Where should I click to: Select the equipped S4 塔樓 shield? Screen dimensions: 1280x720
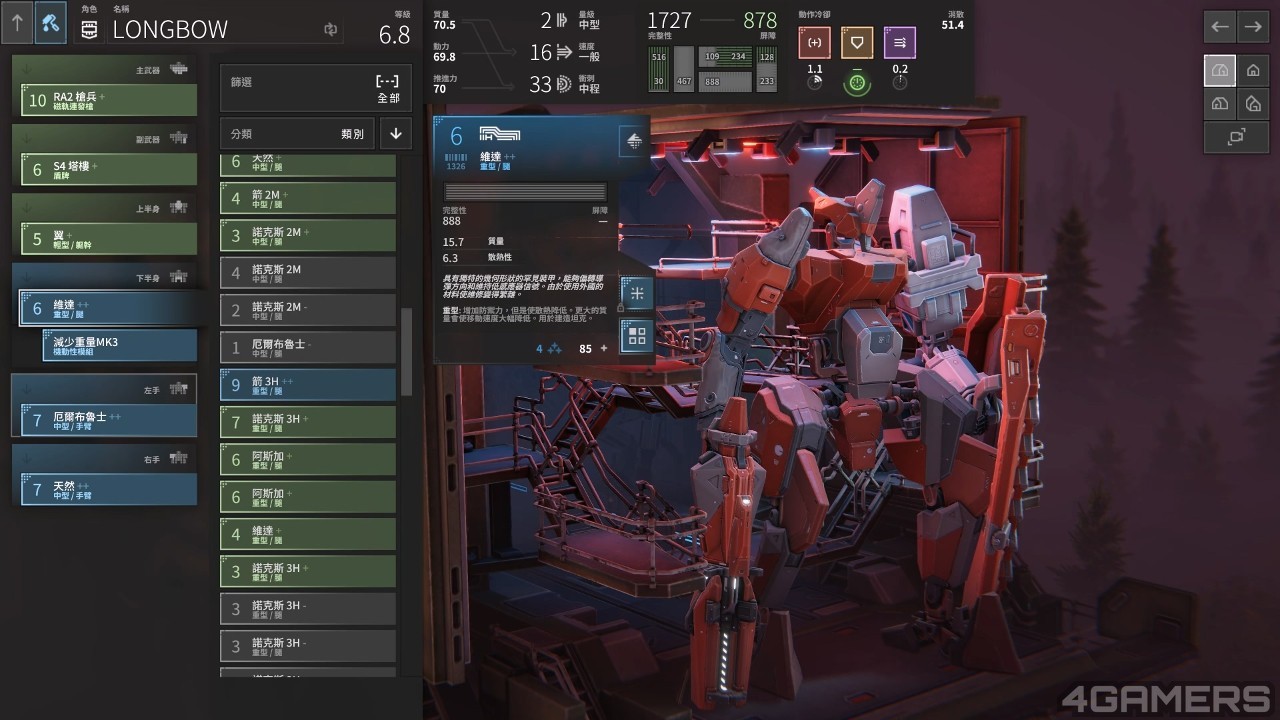point(109,169)
